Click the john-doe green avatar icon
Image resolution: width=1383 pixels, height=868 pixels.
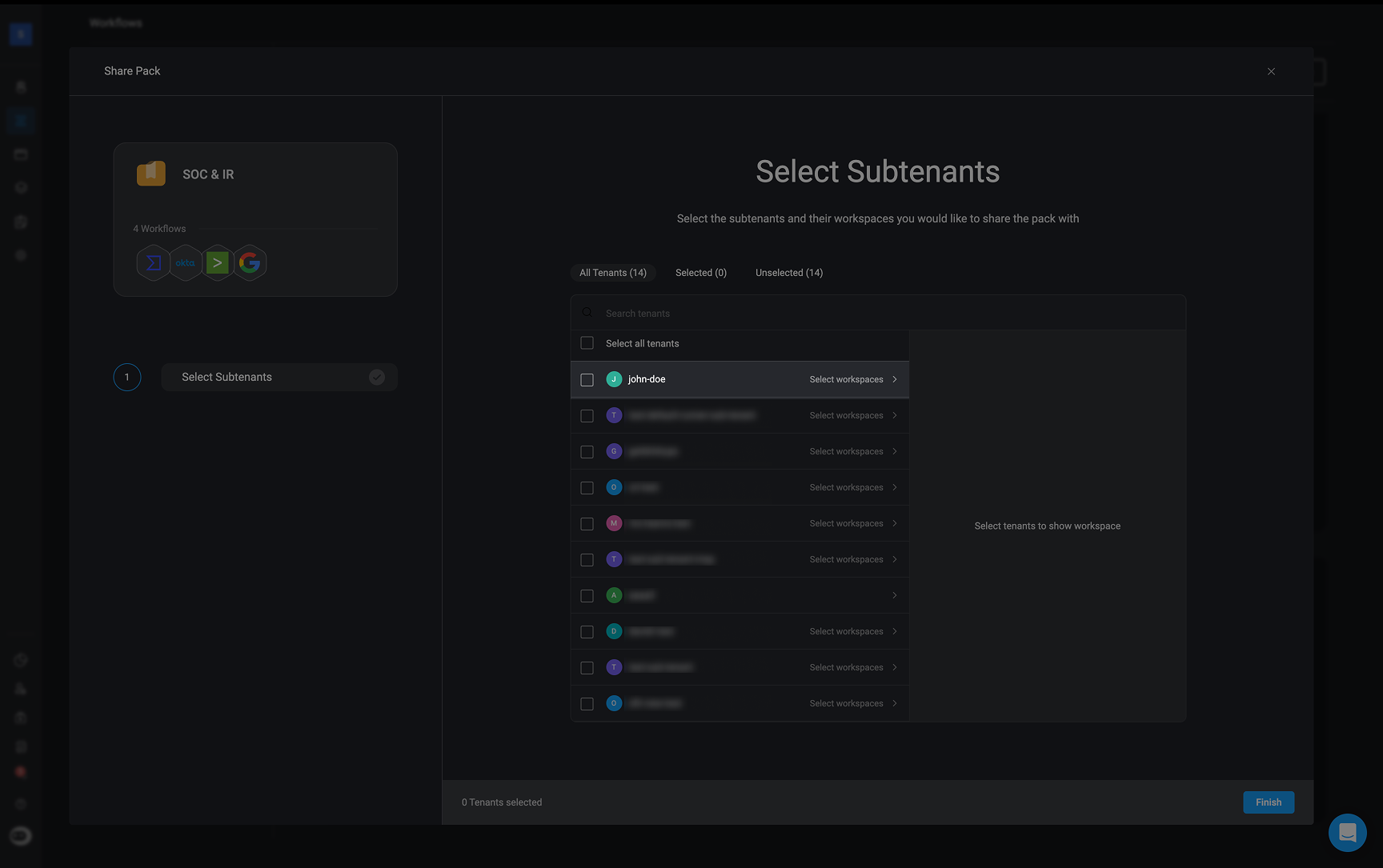coord(614,379)
